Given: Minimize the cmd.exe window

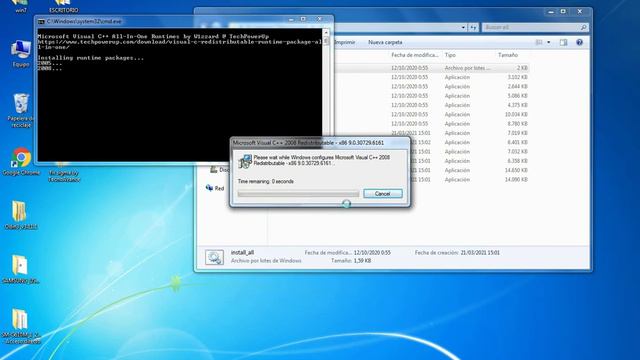Looking at the screenshot, I should [291, 19].
